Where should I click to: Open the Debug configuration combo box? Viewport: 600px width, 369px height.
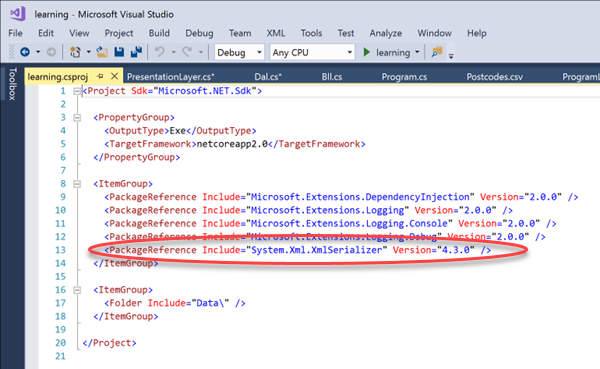239,52
